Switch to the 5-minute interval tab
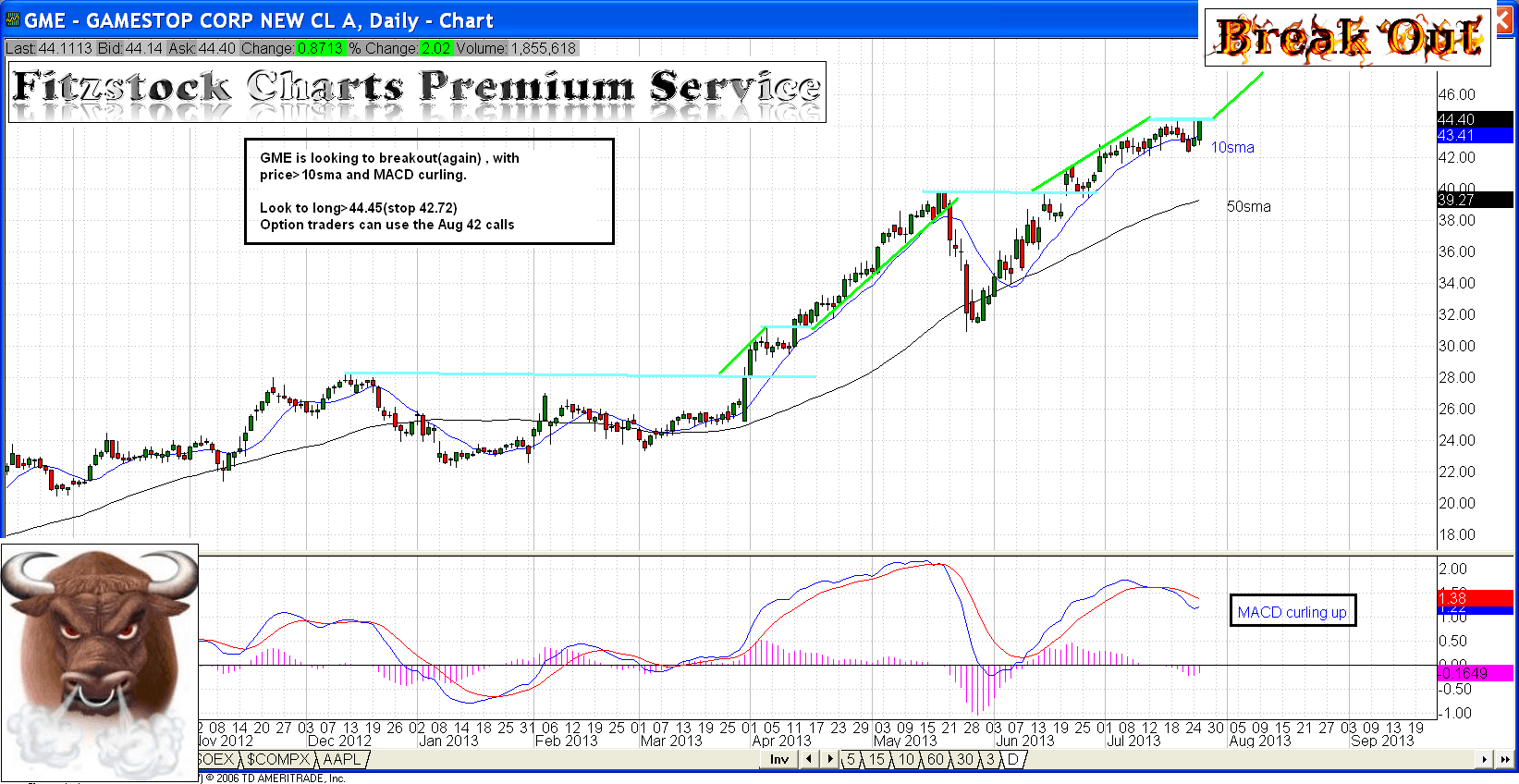The width and height of the screenshot is (1519, 784). pos(851,759)
